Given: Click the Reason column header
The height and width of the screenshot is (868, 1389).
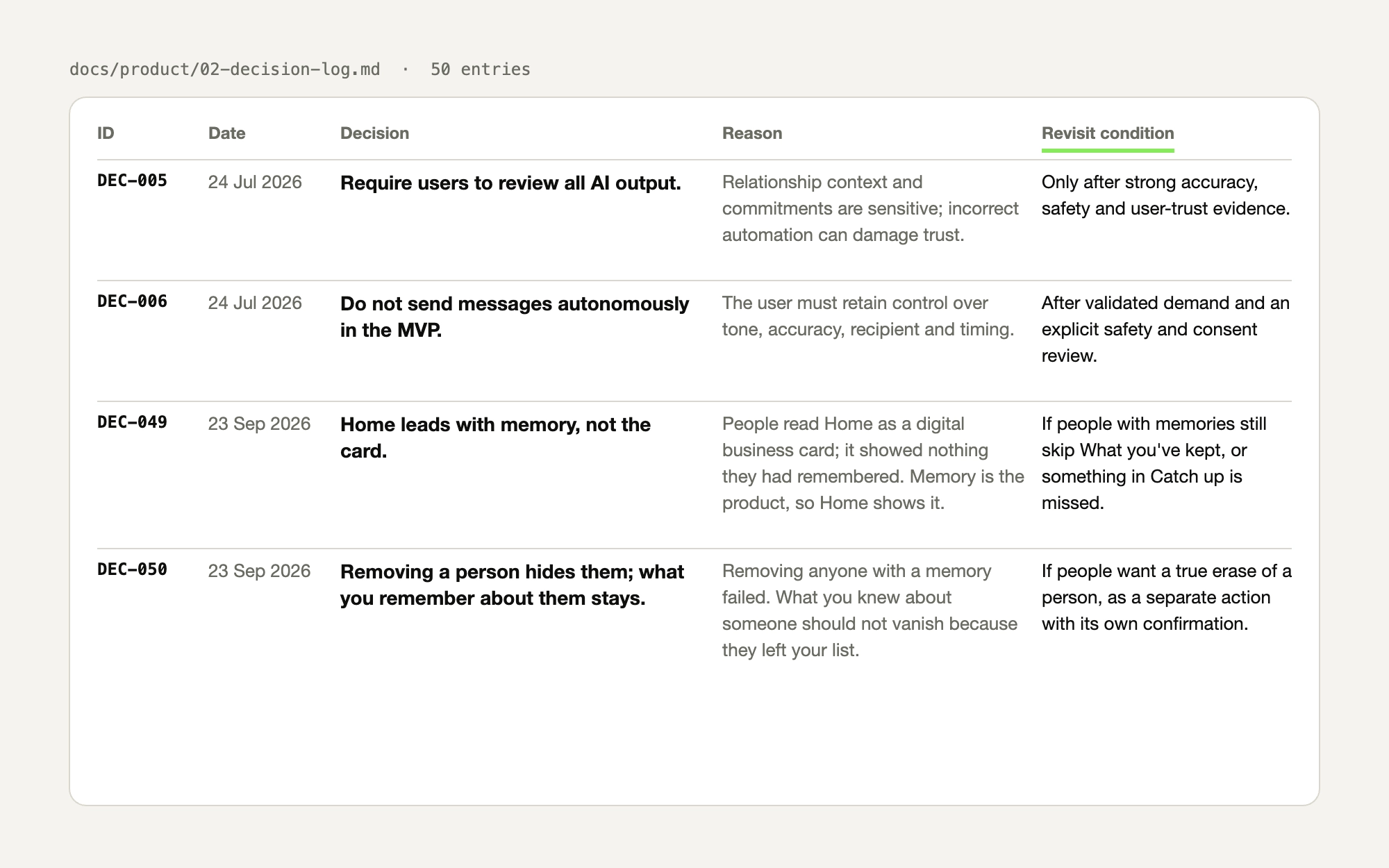Looking at the screenshot, I should [x=752, y=133].
